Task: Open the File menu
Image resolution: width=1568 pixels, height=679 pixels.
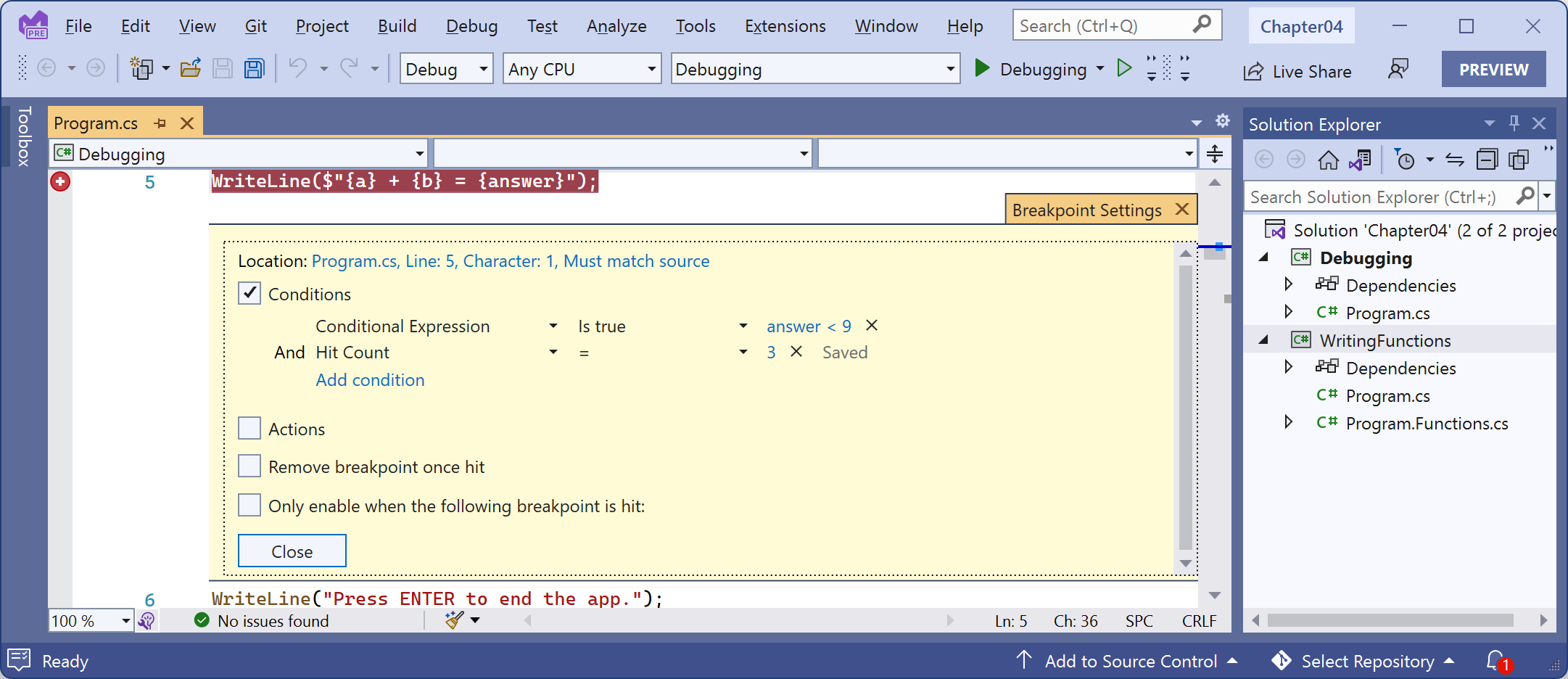Action: tap(78, 26)
